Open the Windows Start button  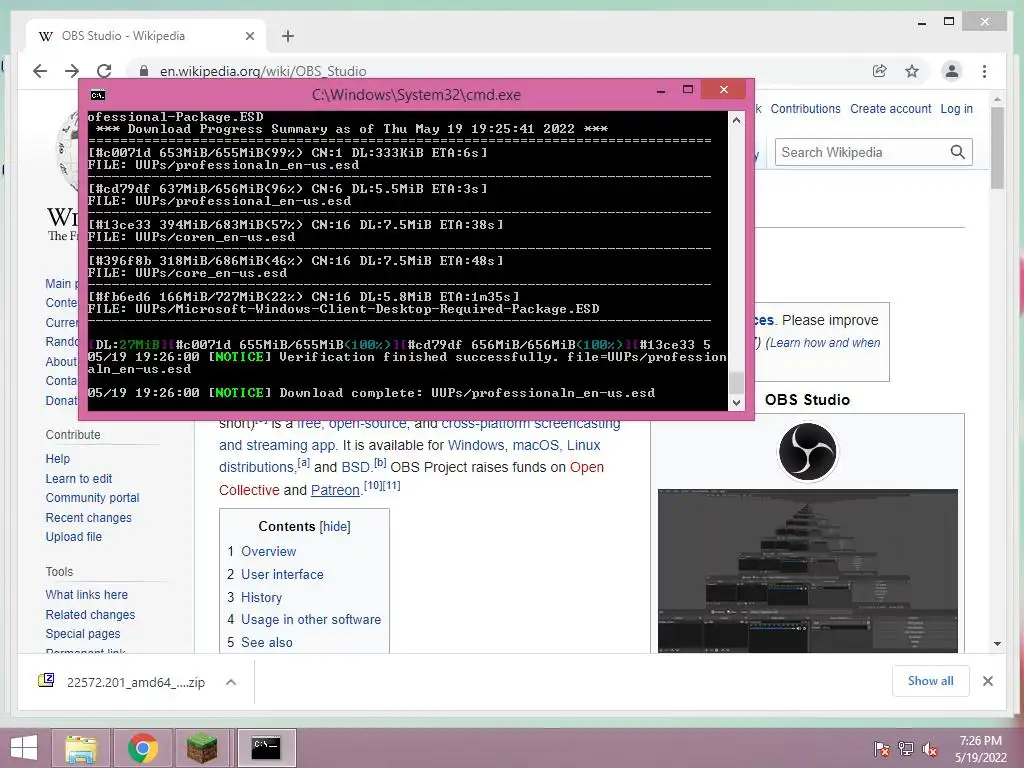click(24, 748)
